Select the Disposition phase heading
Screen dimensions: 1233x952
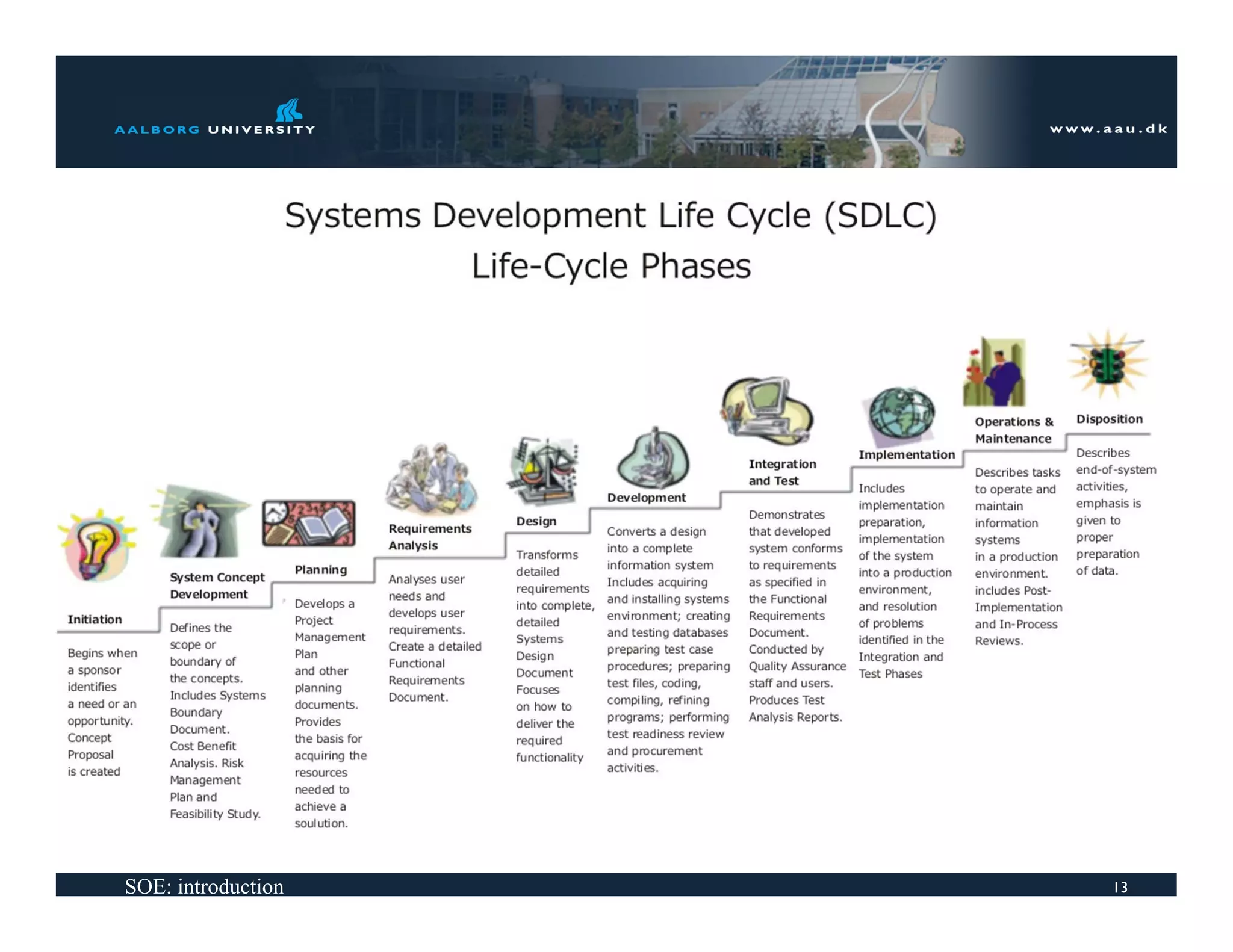pyautogui.click(x=1109, y=419)
